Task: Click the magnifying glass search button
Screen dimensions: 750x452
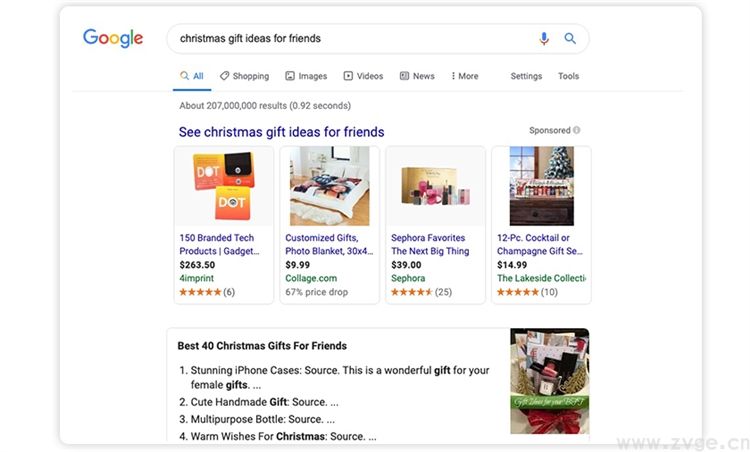Action: click(x=570, y=39)
